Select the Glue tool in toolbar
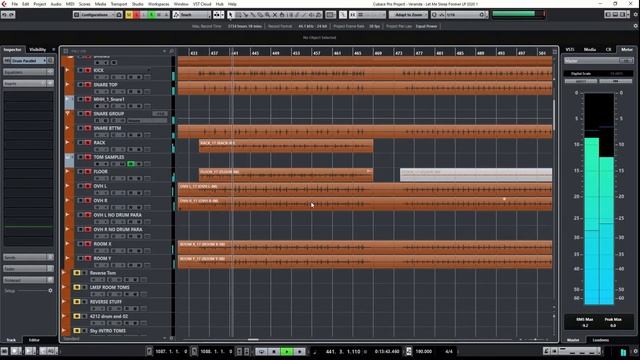 (253, 15)
